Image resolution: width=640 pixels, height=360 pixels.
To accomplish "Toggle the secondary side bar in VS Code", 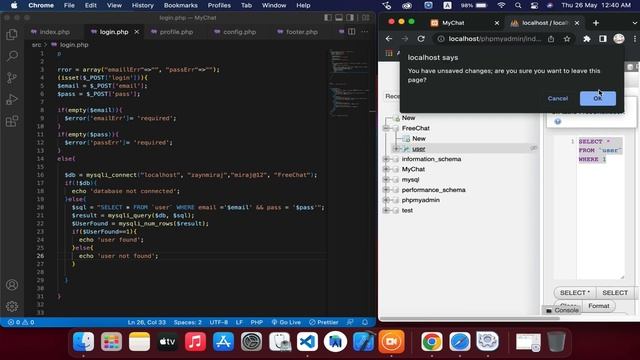I will [x=350, y=18].
